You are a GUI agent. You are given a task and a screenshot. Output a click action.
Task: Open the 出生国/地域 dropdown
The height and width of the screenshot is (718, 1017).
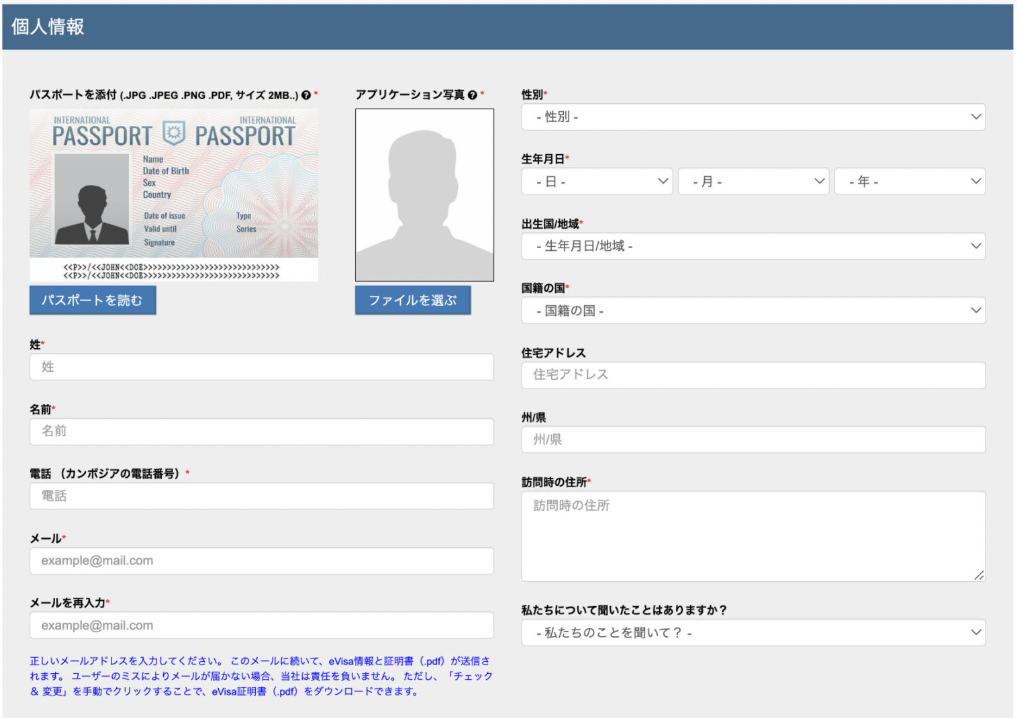point(753,246)
